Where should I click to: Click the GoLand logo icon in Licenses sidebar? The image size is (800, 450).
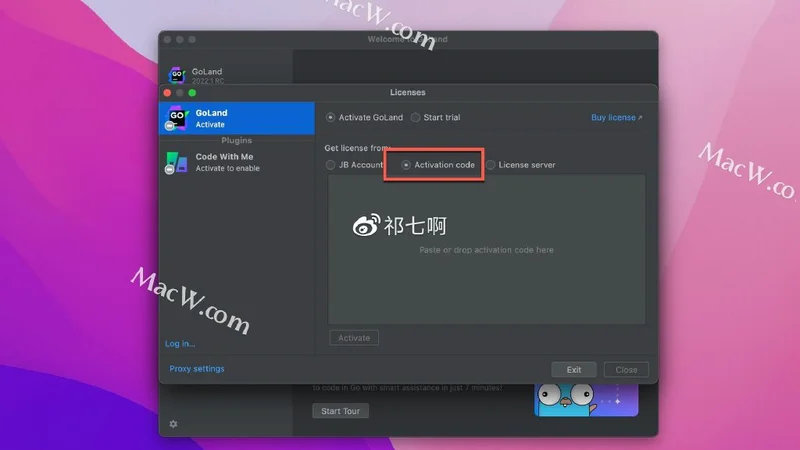click(x=177, y=118)
